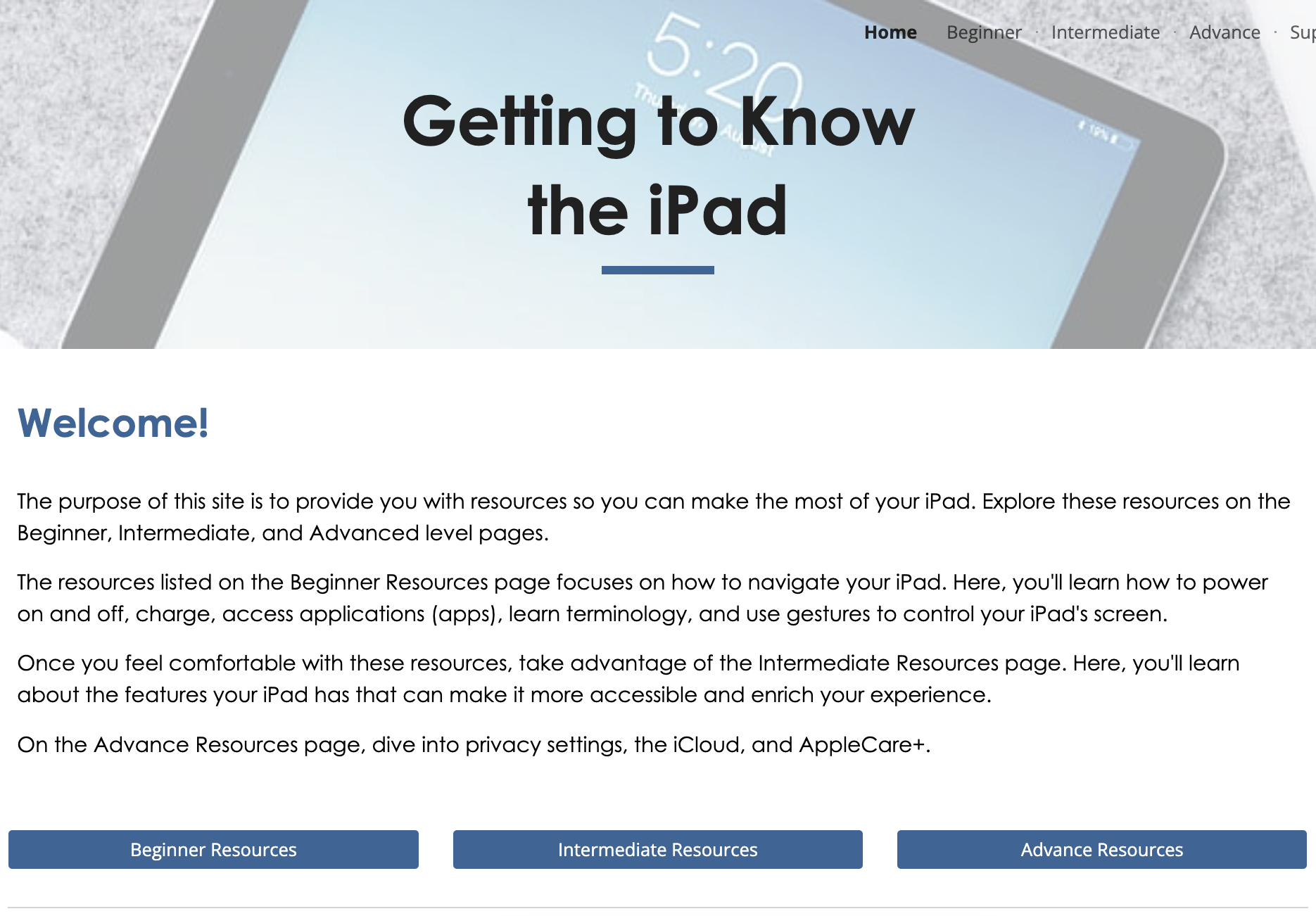This screenshot has height=916, width=1316.
Task: Go to the Beginner navigation tab
Action: coord(984,32)
